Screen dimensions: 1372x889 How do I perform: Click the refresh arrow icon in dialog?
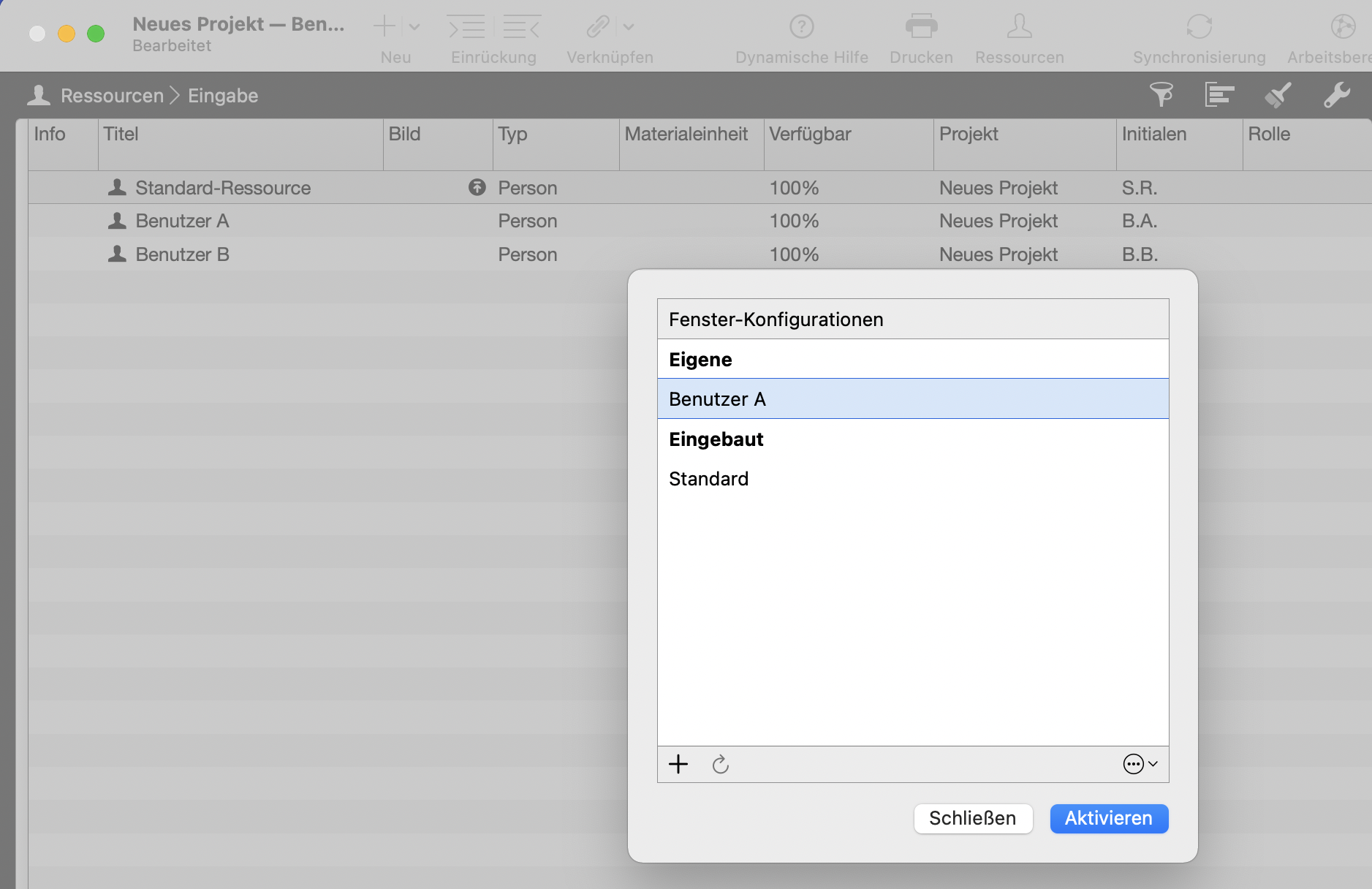coord(720,764)
